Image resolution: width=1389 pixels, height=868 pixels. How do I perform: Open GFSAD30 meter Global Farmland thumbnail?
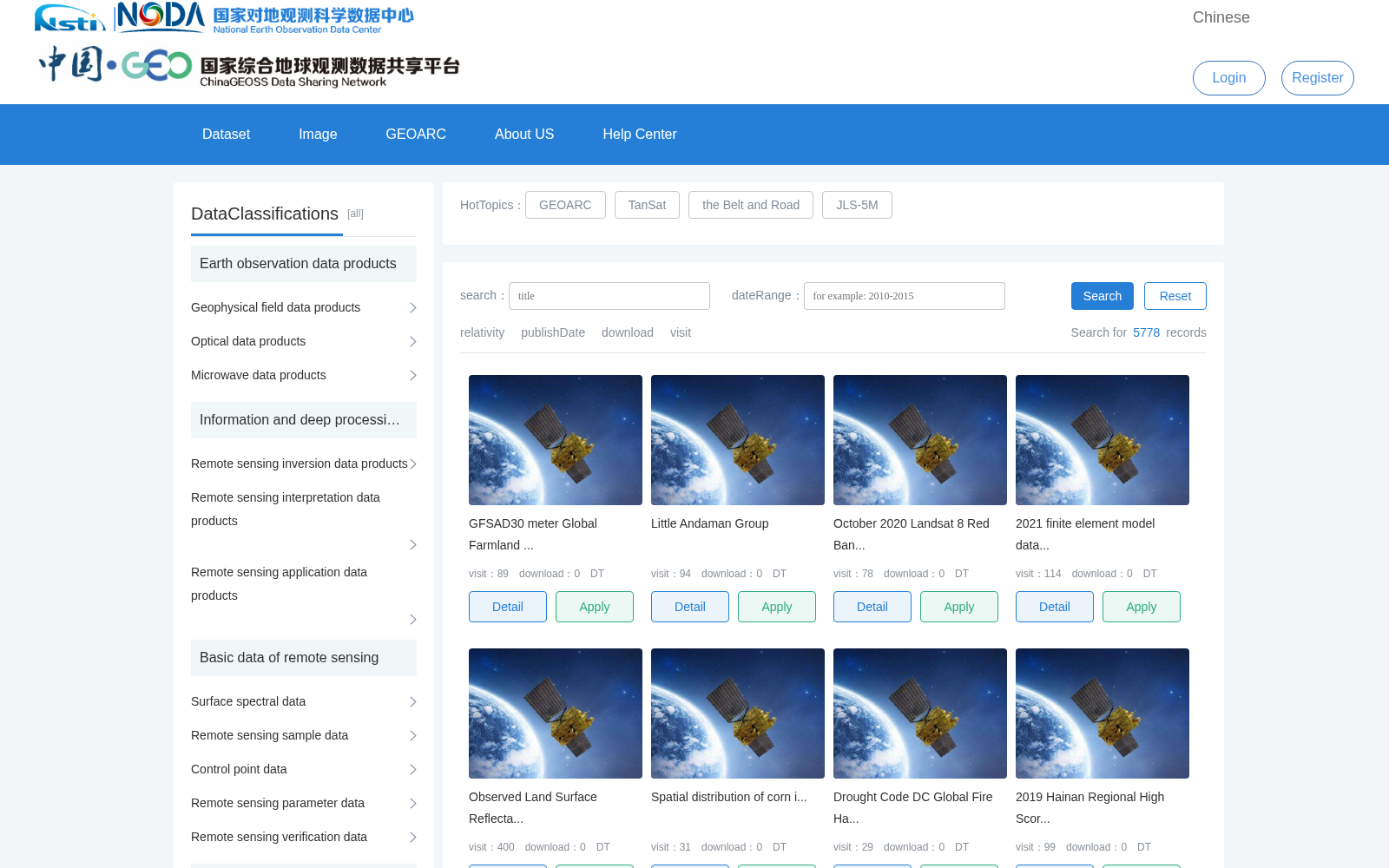pyautogui.click(x=556, y=440)
